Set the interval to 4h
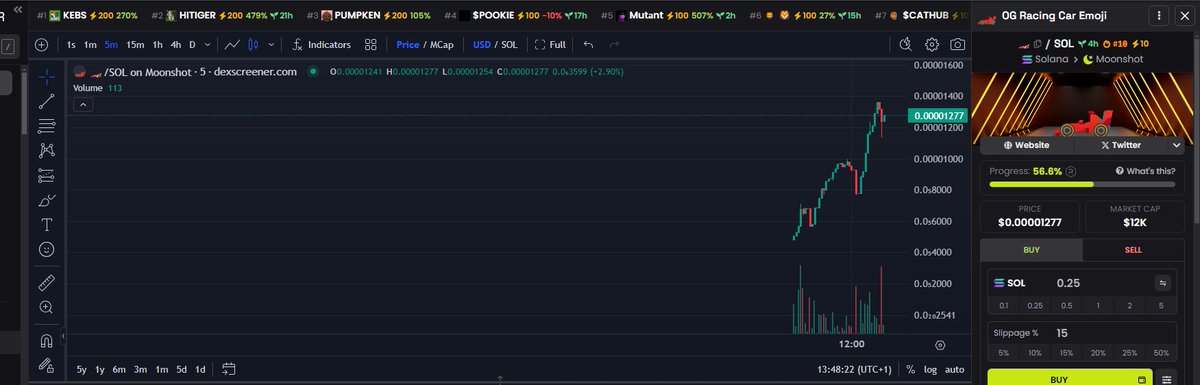1200x385 pixels. pos(176,45)
